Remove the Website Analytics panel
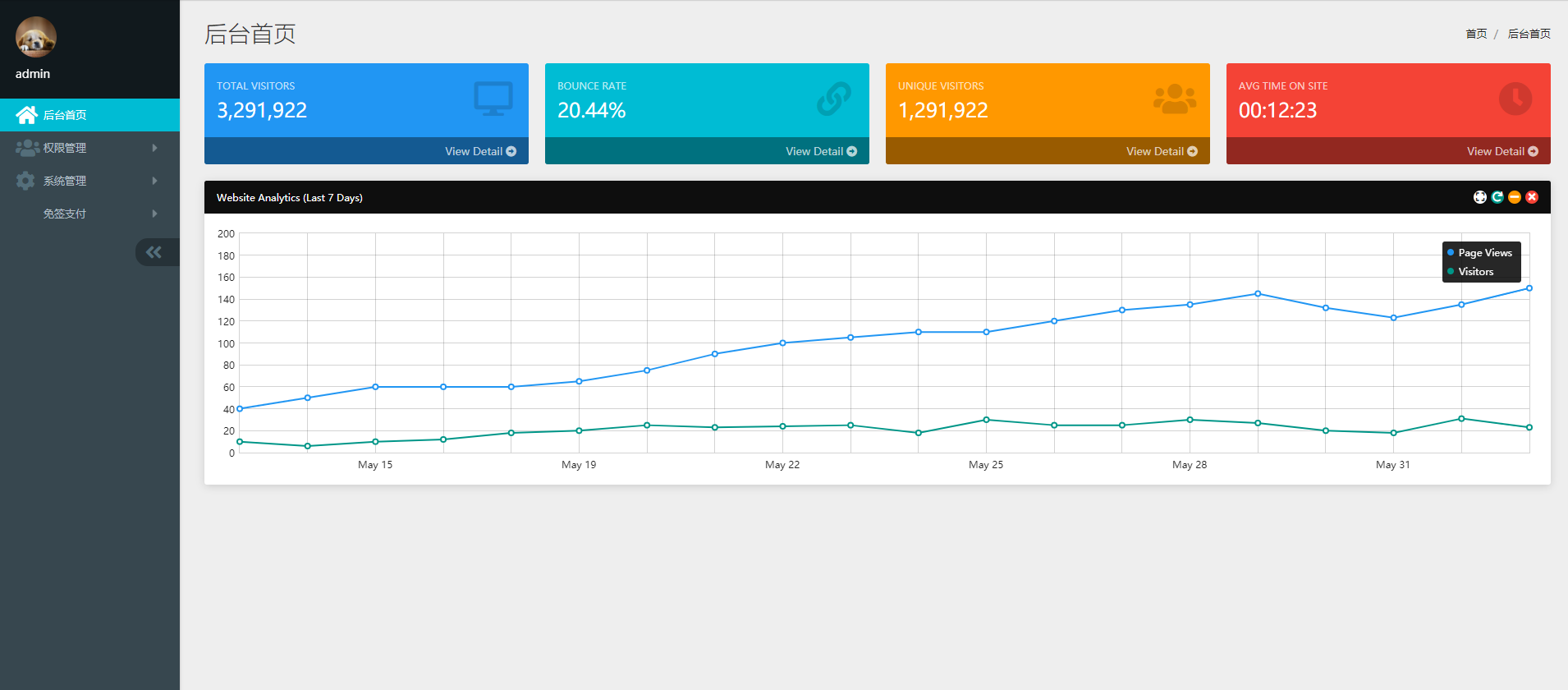This screenshot has height=690, width=1568. point(1532,197)
